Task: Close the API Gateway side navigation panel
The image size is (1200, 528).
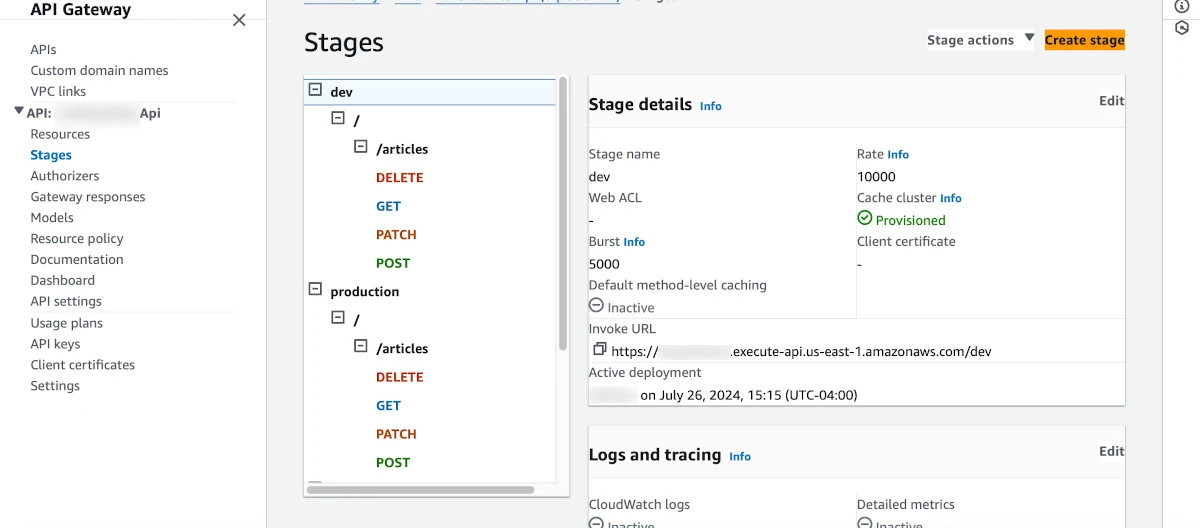Action: click(x=239, y=20)
